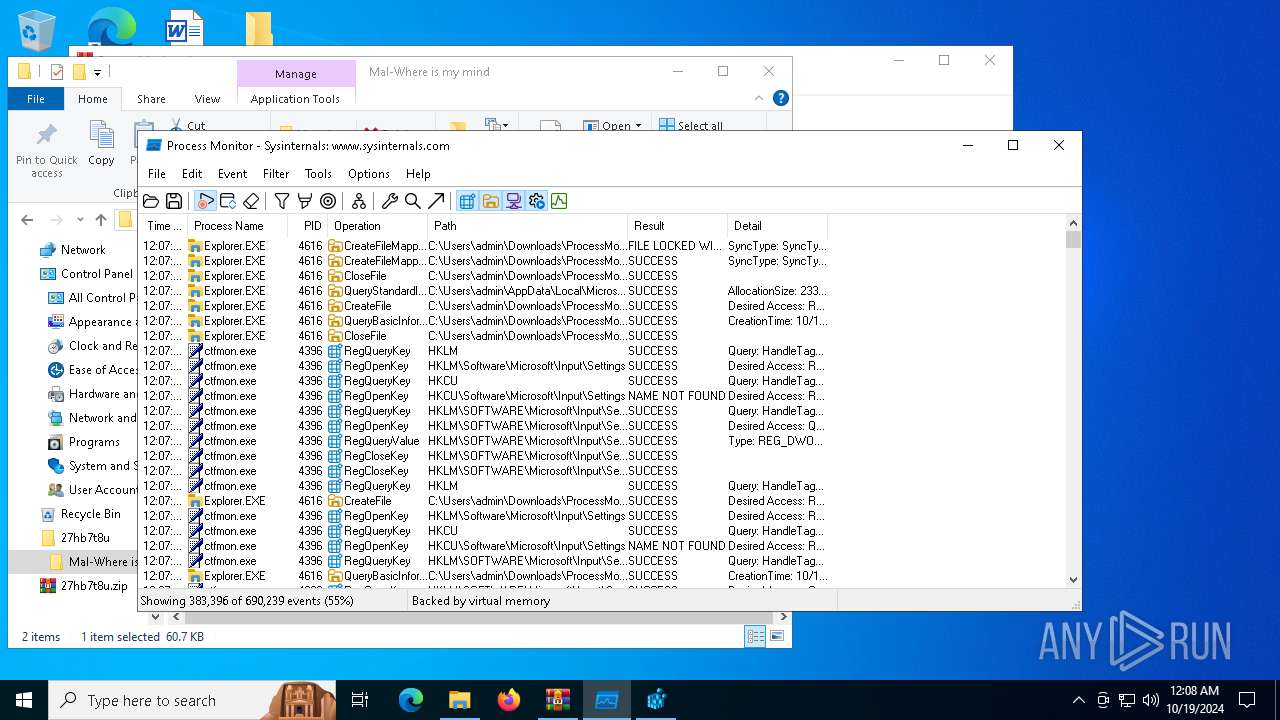Click the Backed by virtual memory status text

[x=481, y=601]
